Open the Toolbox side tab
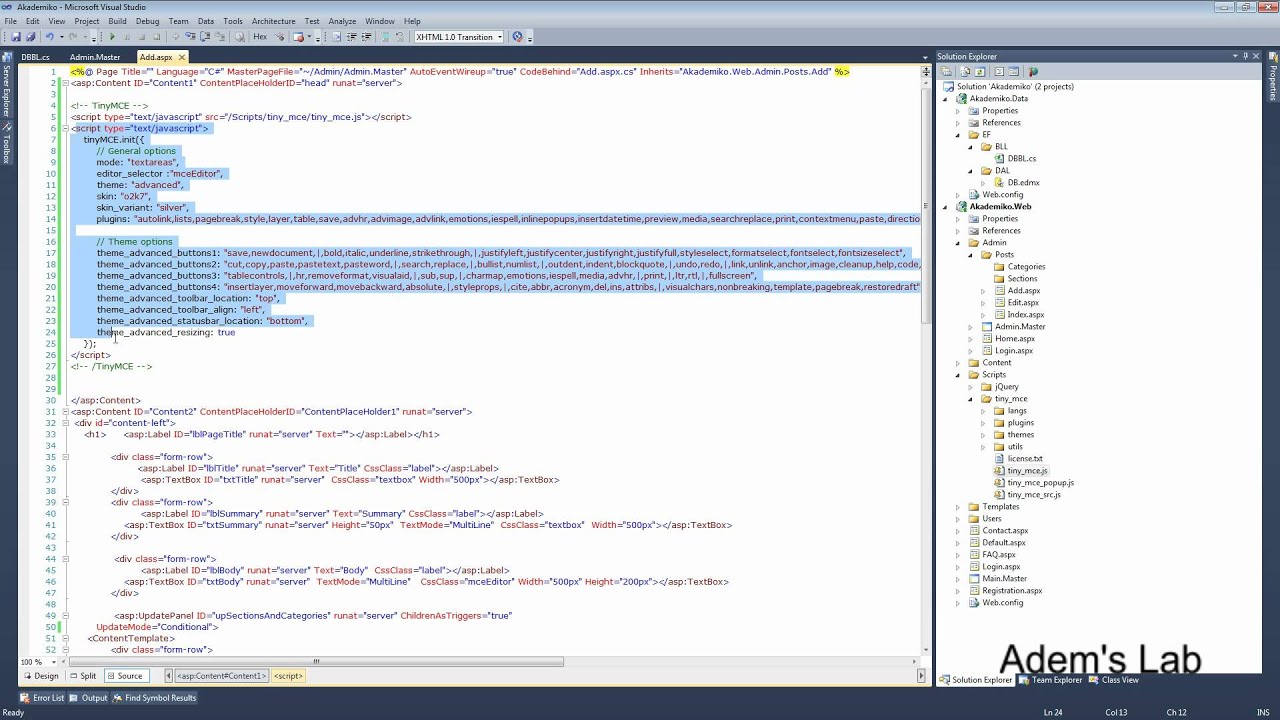The image size is (1280, 720). point(6,144)
